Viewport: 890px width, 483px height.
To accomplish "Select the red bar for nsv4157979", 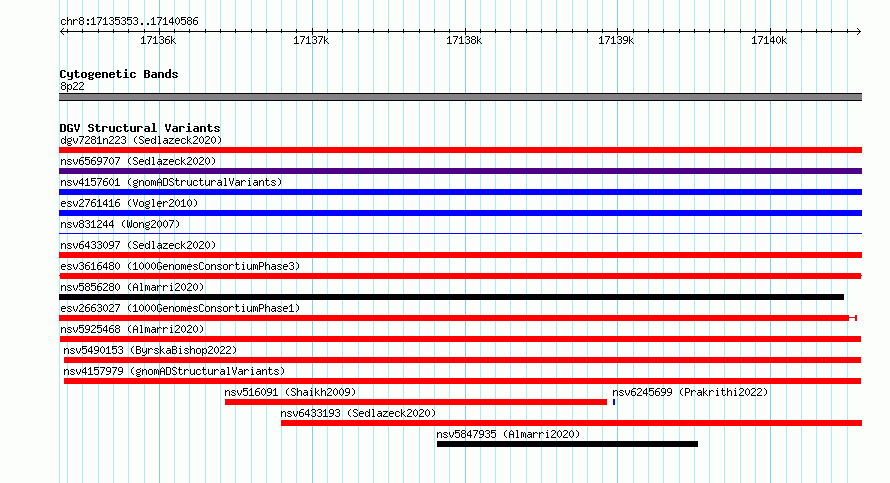I will [462, 381].
